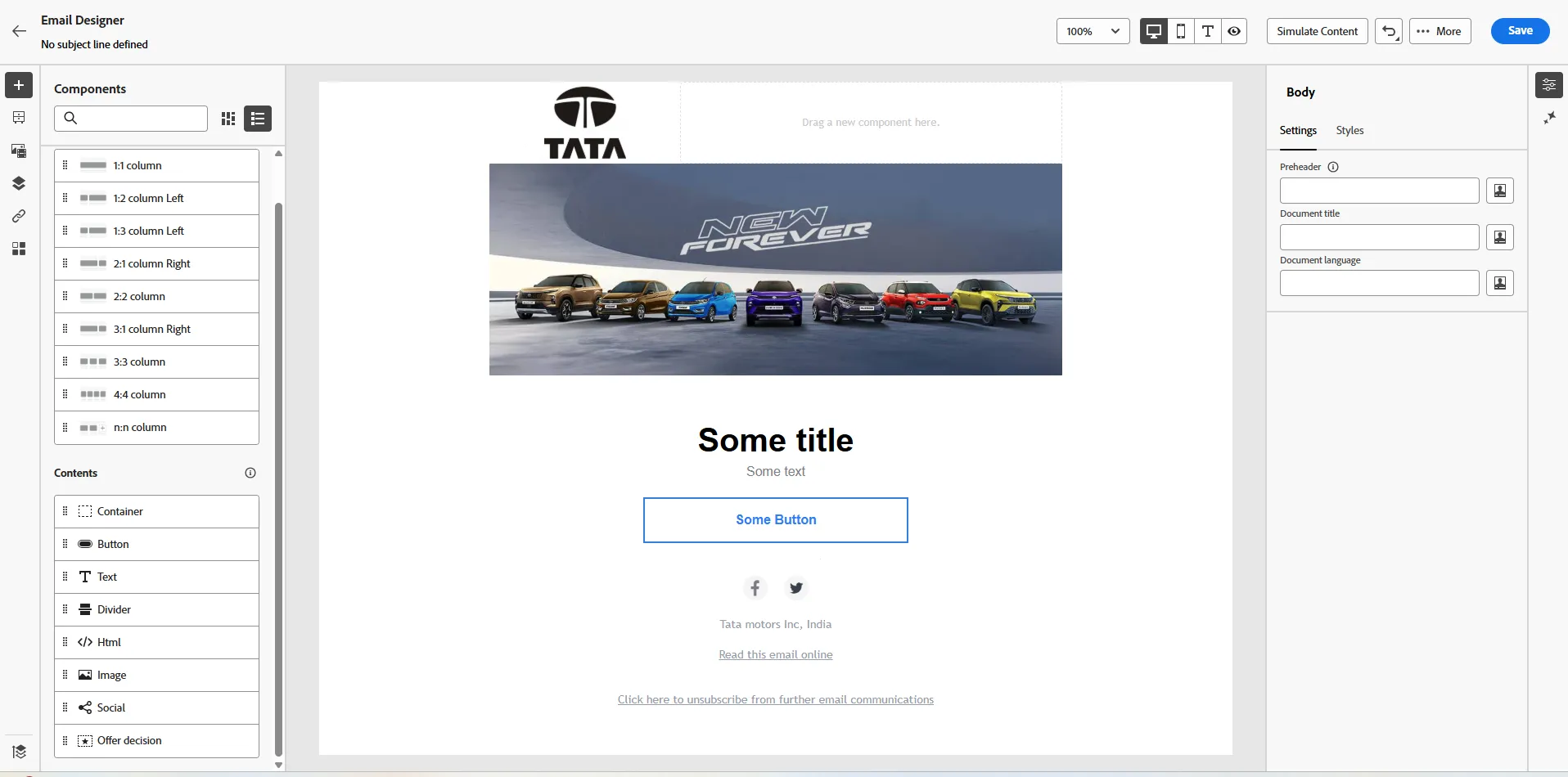Click the undo arrow button

(x=1389, y=31)
